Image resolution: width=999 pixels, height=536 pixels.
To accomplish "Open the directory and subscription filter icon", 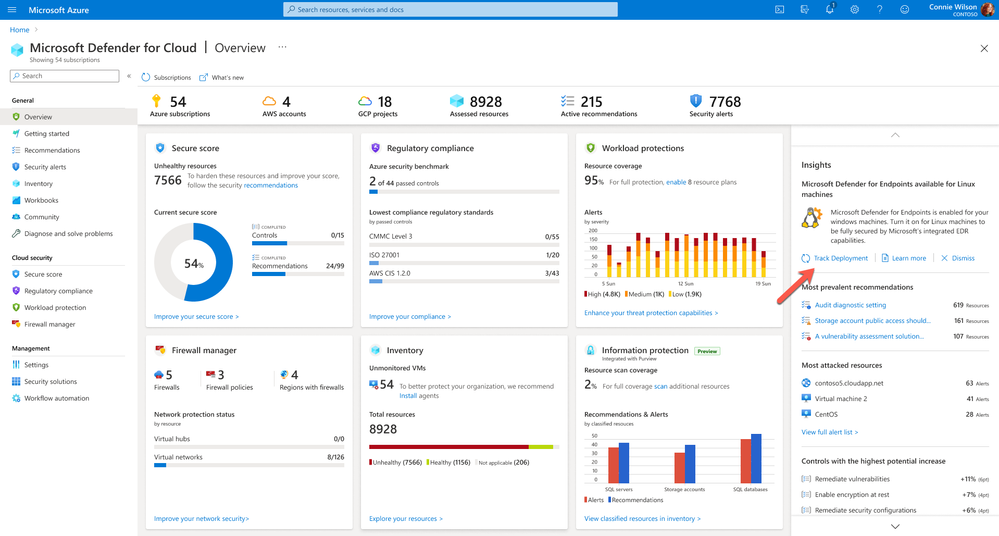I will tap(805, 10).
